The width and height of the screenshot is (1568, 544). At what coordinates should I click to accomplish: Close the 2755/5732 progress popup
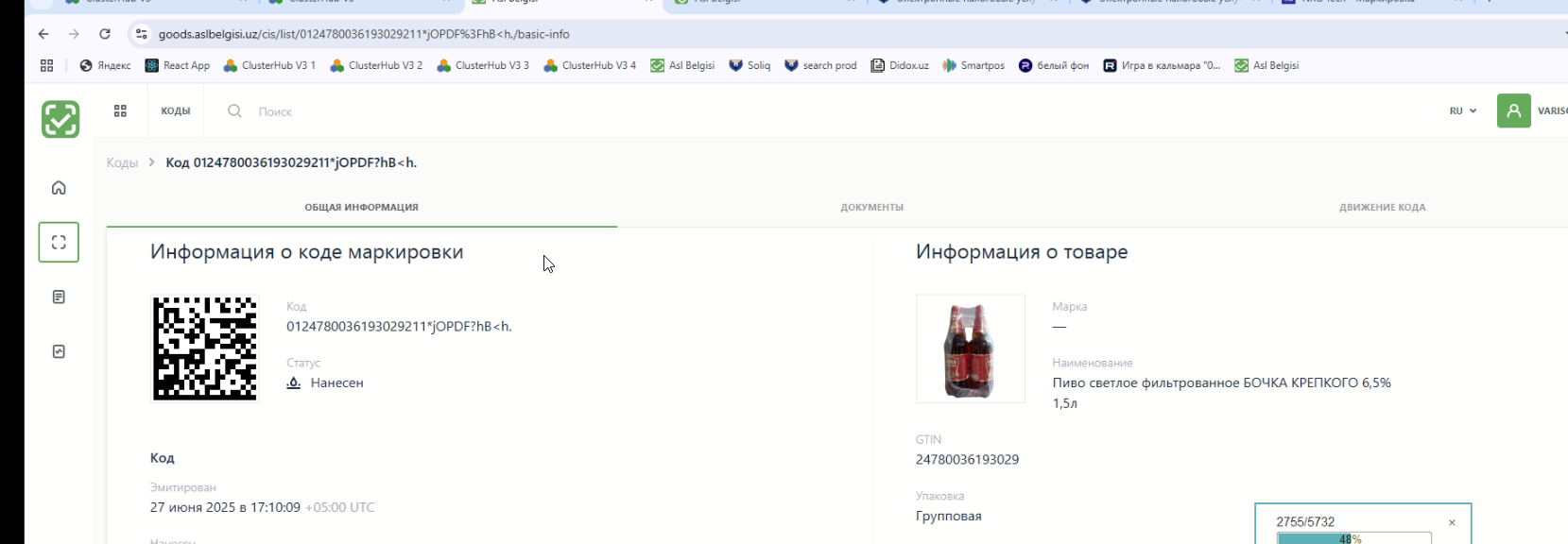coord(1452,522)
